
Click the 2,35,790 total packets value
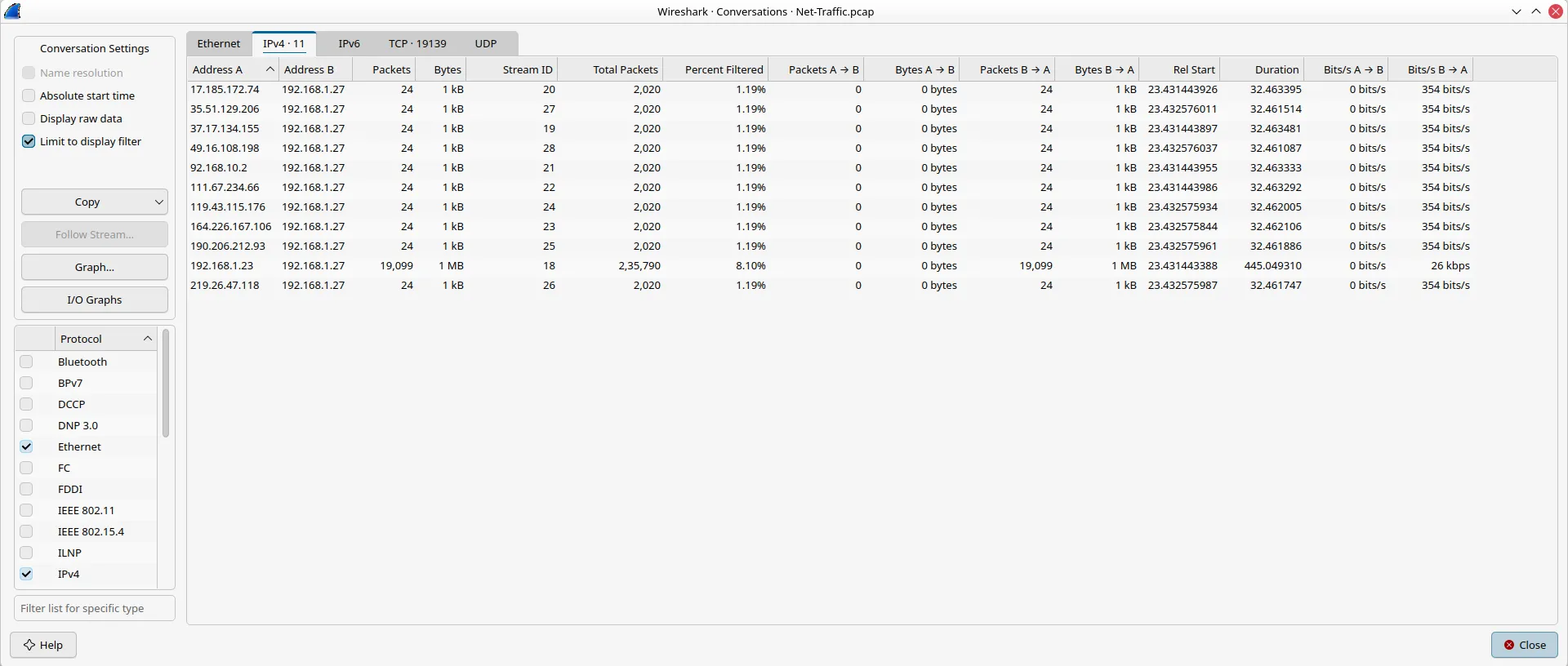coord(639,265)
